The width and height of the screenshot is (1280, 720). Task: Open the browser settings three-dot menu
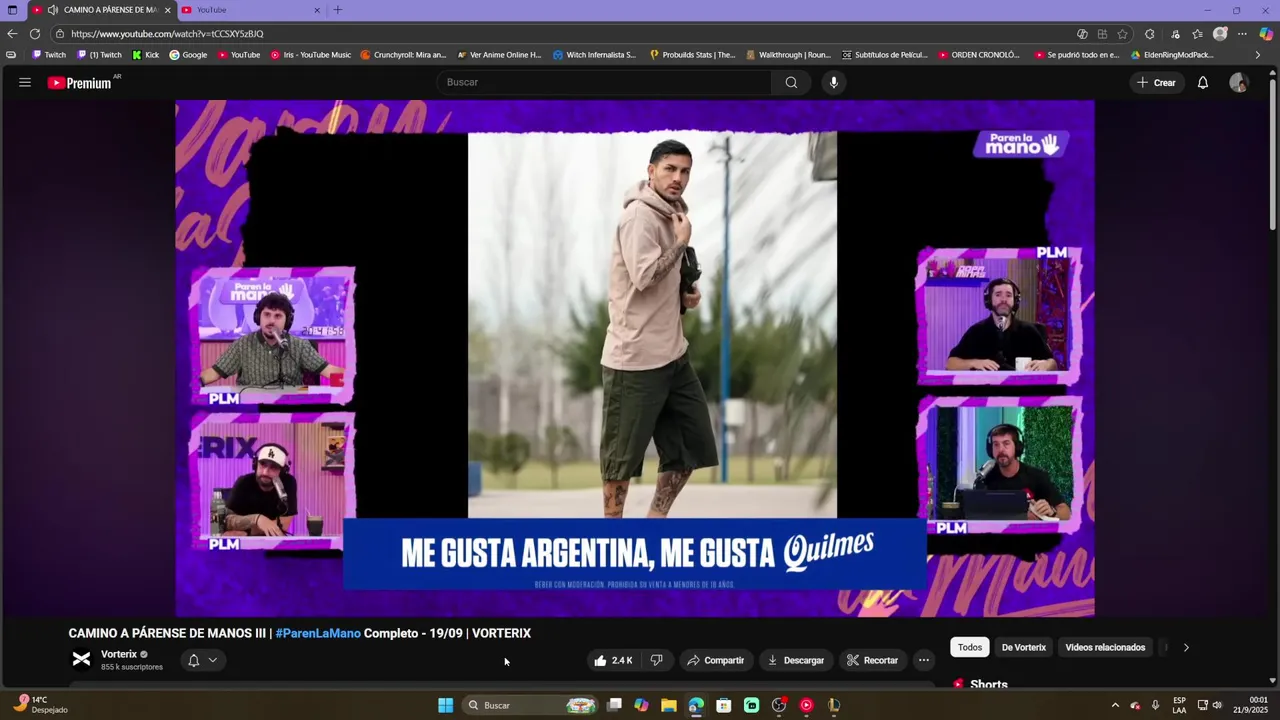point(1243,33)
